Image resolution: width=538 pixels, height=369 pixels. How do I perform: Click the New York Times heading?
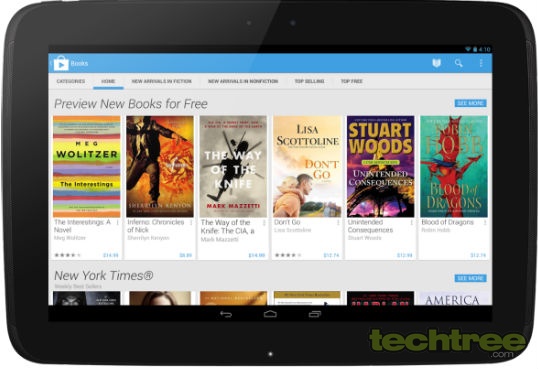[104, 275]
